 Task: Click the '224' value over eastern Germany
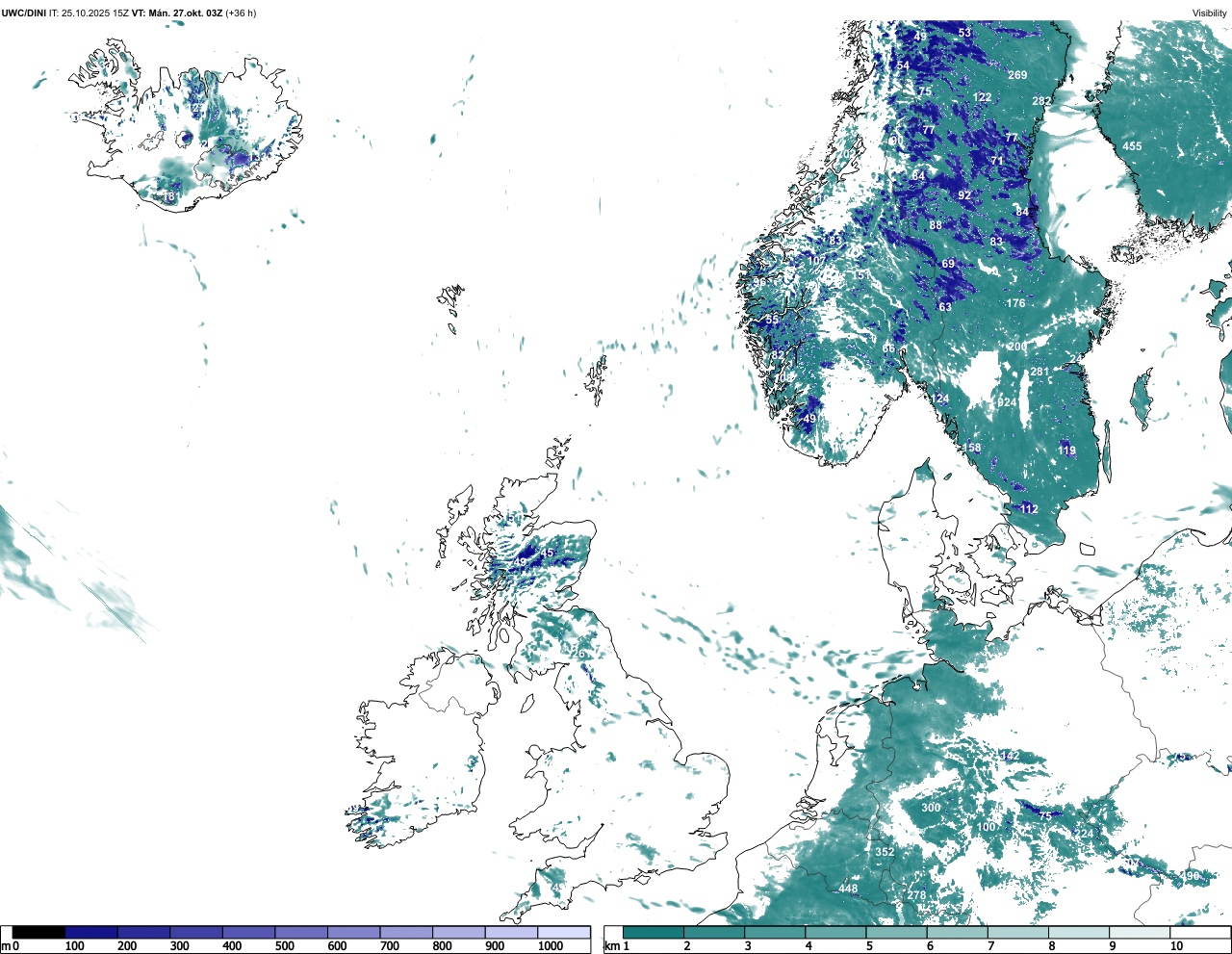coord(1085,834)
